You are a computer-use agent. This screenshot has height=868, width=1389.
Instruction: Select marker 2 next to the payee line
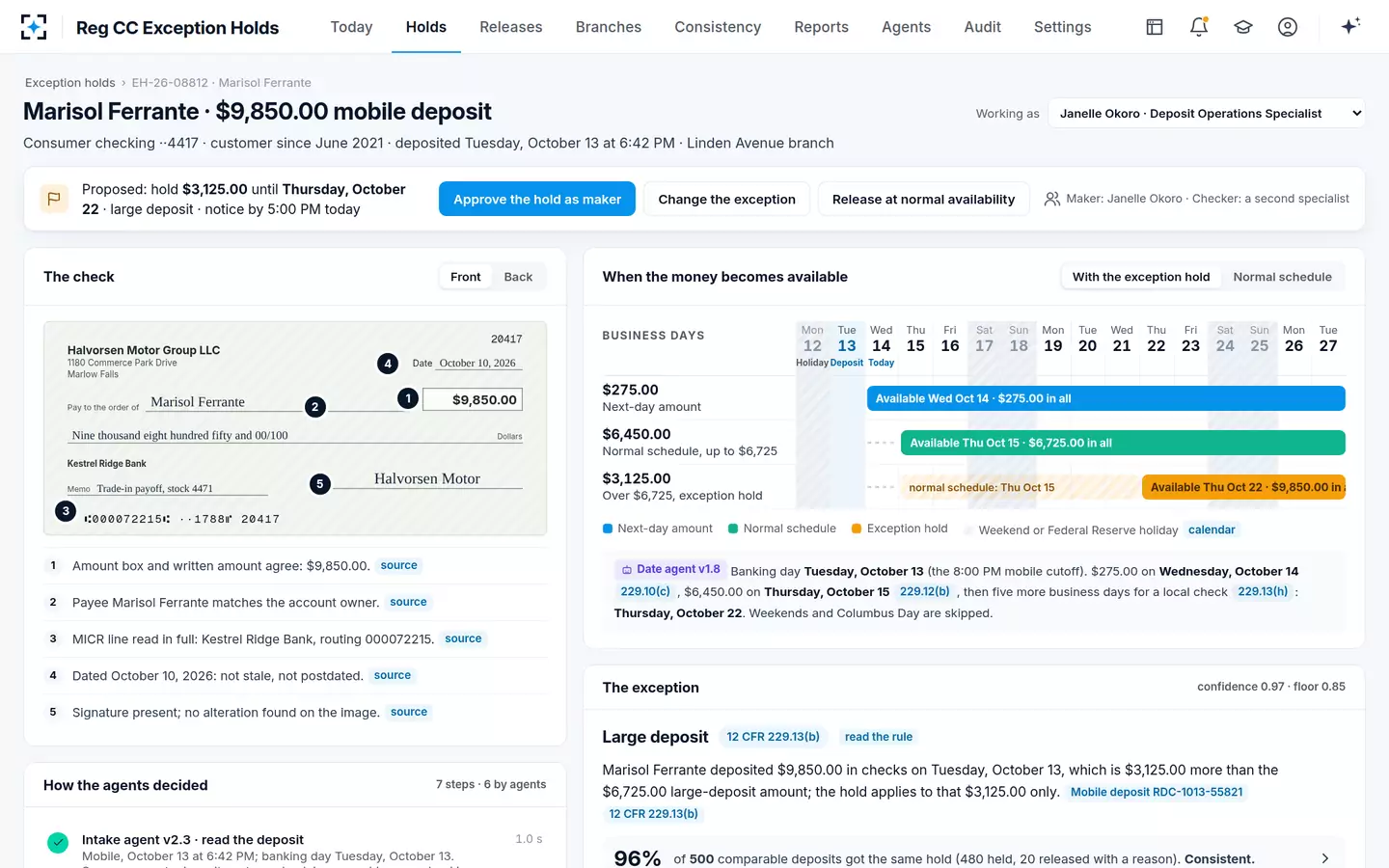point(314,407)
